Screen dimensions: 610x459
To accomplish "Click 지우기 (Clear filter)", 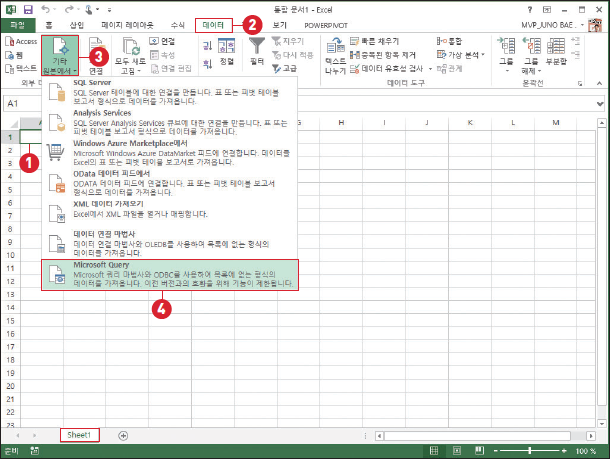I will (x=288, y=41).
